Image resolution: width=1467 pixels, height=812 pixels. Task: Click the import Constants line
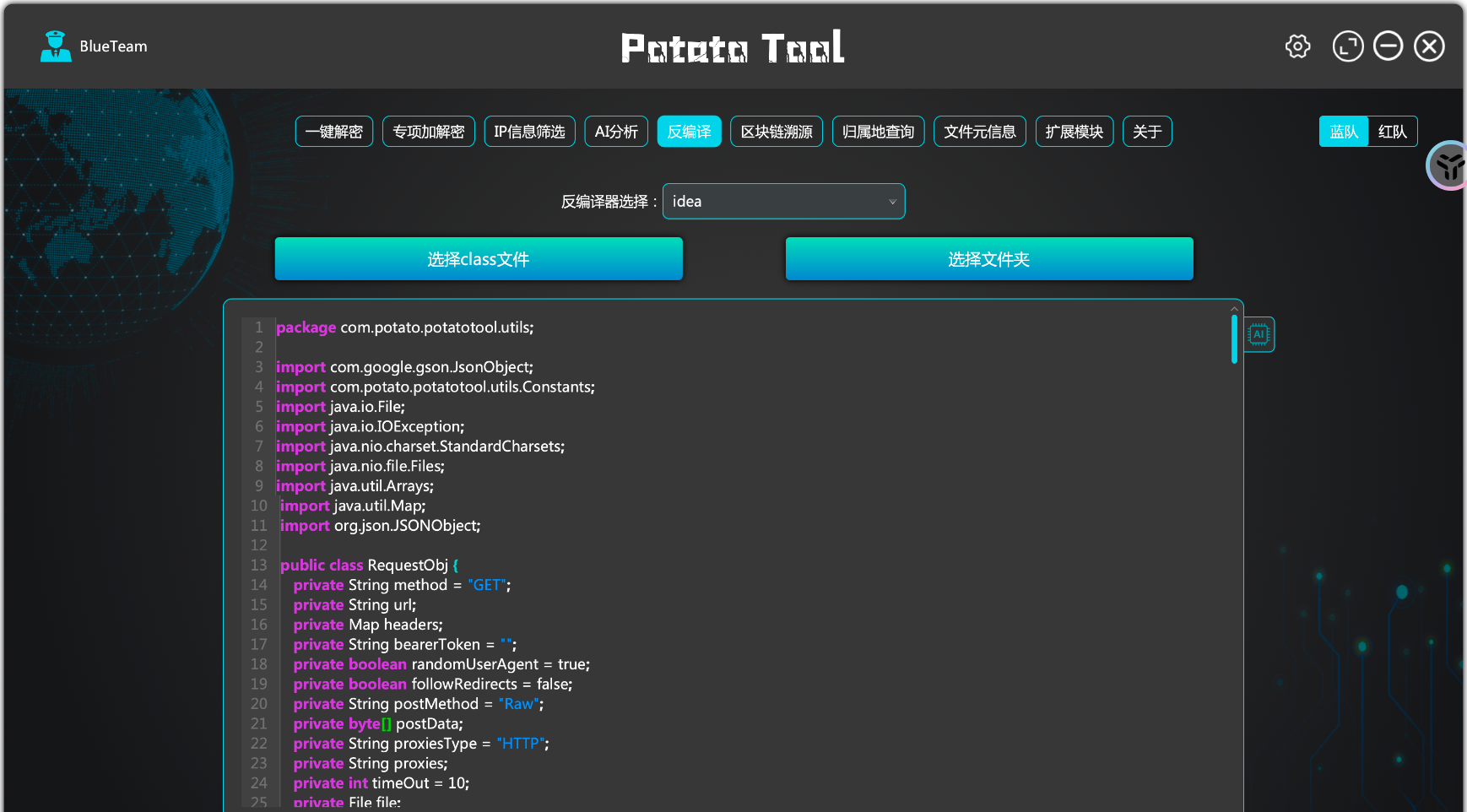(x=436, y=387)
